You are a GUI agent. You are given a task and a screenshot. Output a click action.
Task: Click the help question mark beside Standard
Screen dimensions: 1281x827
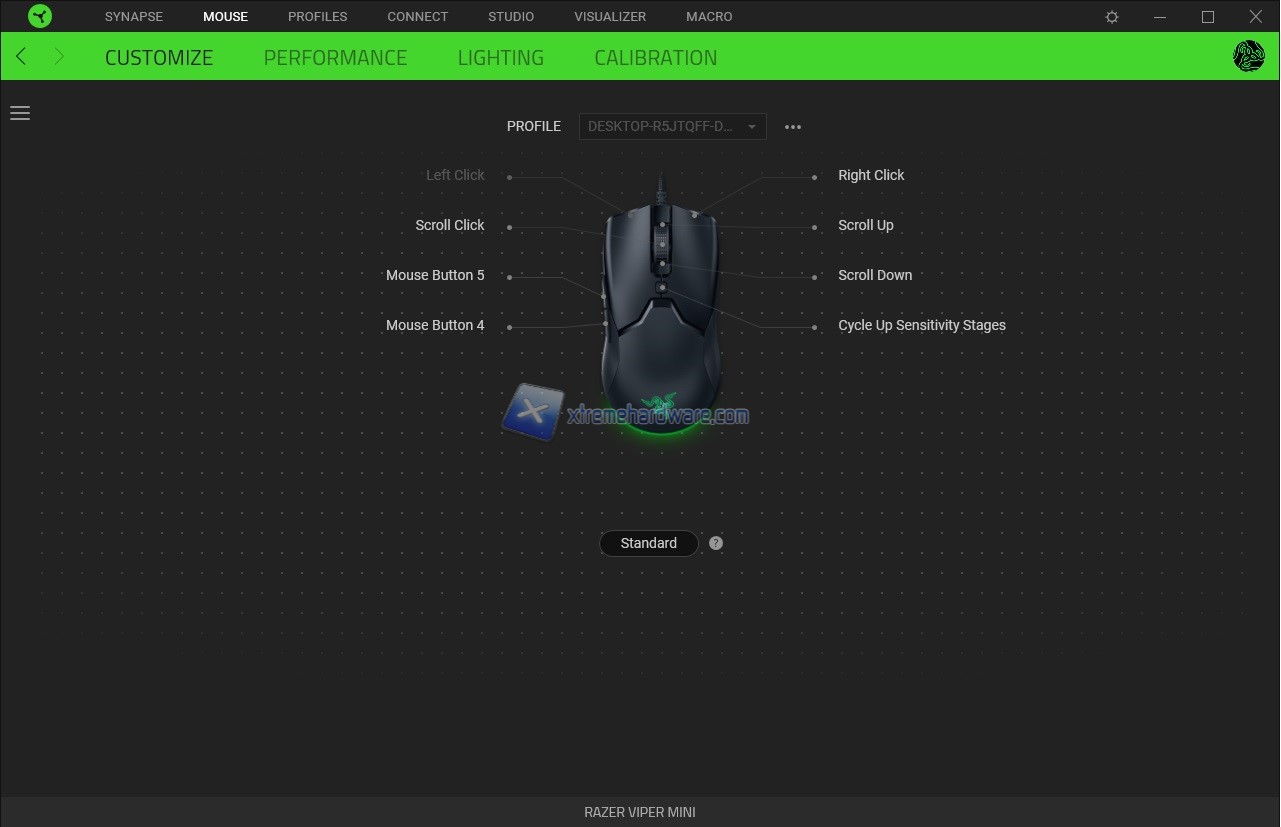pos(716,543)
